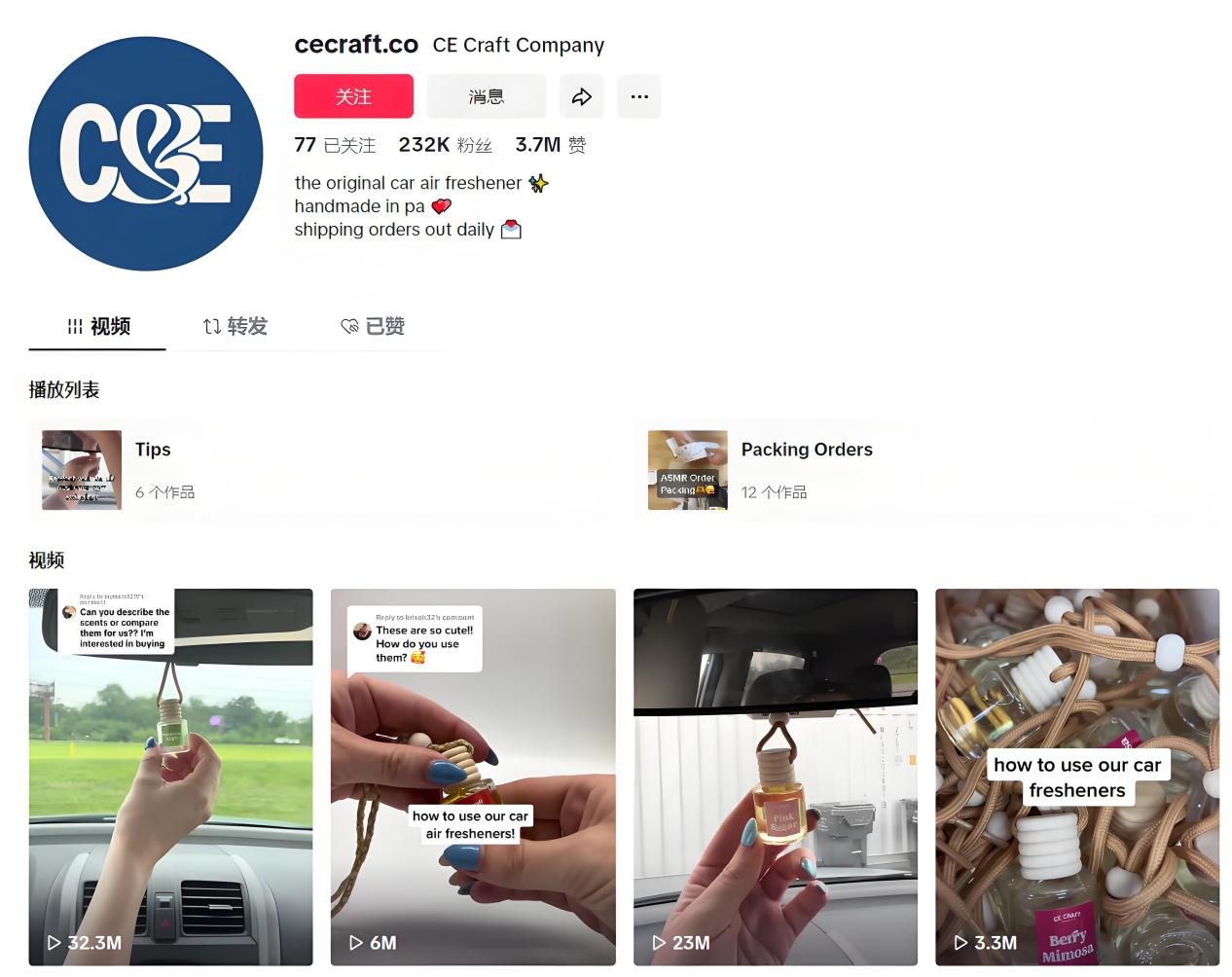Open the three-dot more options menu
Image resolution: width=1232 pixels, height=977 pixels.
[x=639, y=96]
